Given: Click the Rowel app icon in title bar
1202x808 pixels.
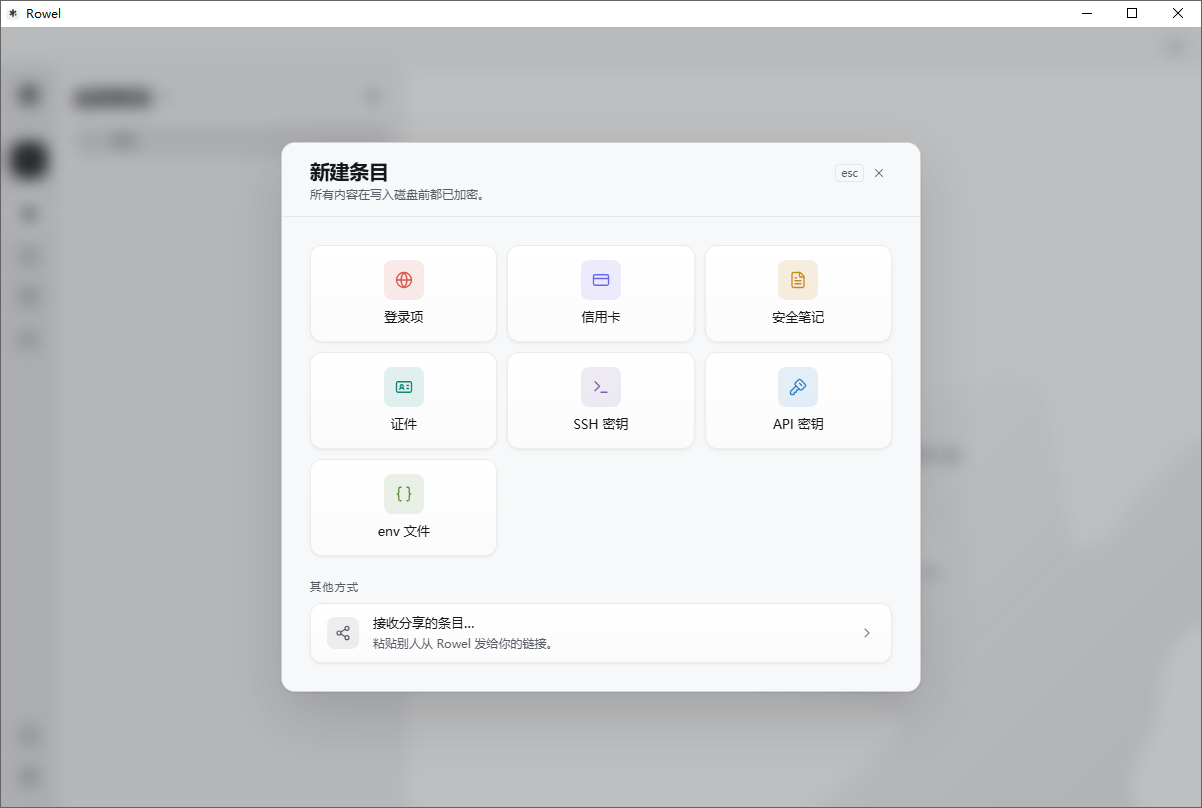Looking at the screenshot, I should click(x=13, y=13).
